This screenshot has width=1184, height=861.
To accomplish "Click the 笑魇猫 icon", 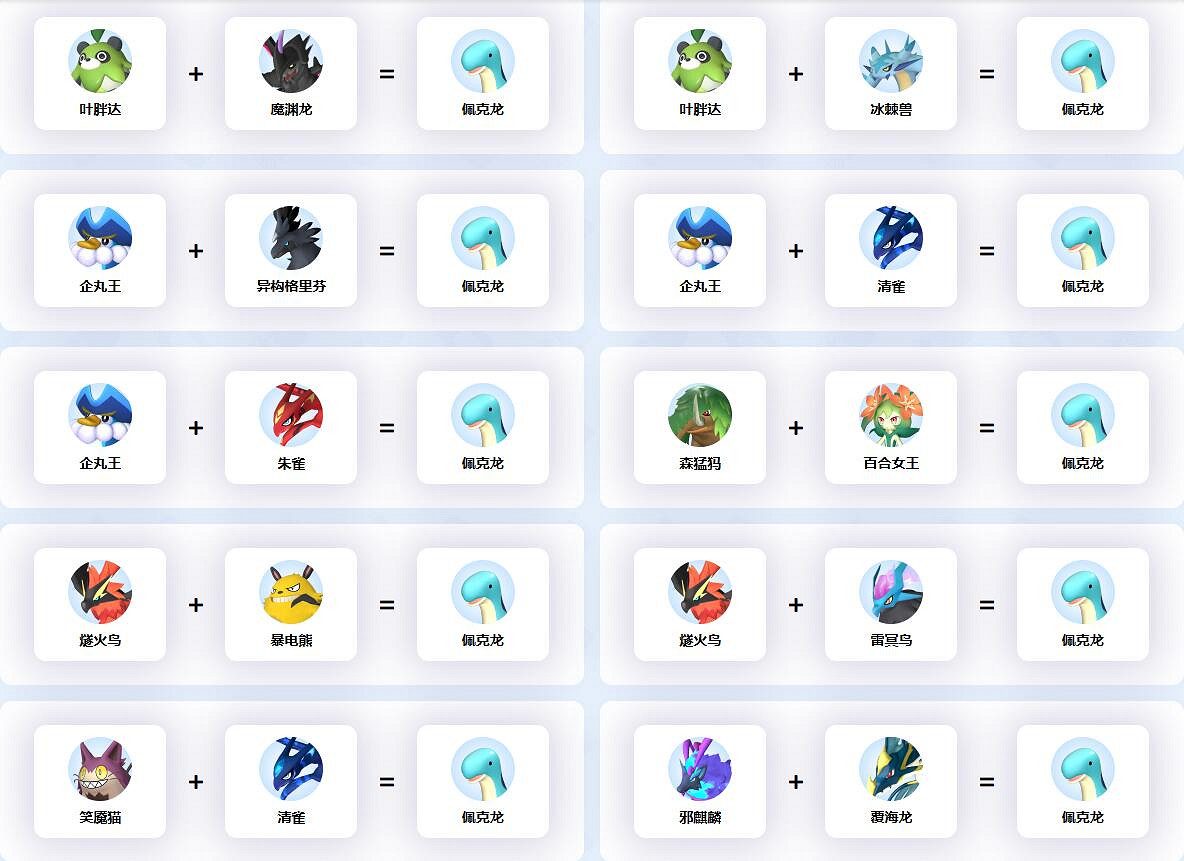I will click(100, 769).
